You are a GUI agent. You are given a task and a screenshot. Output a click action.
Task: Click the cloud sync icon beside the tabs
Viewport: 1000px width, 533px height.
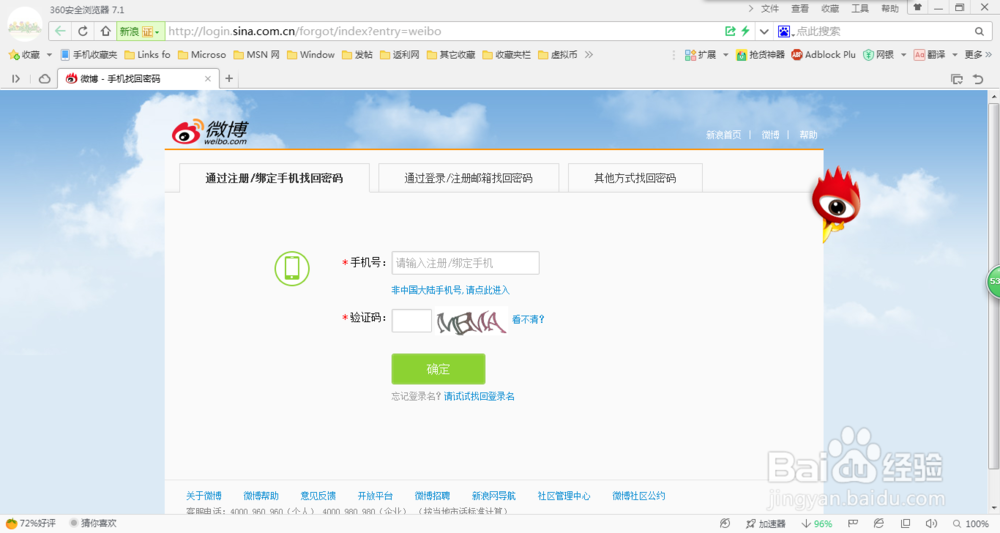(x=45, y=78)
